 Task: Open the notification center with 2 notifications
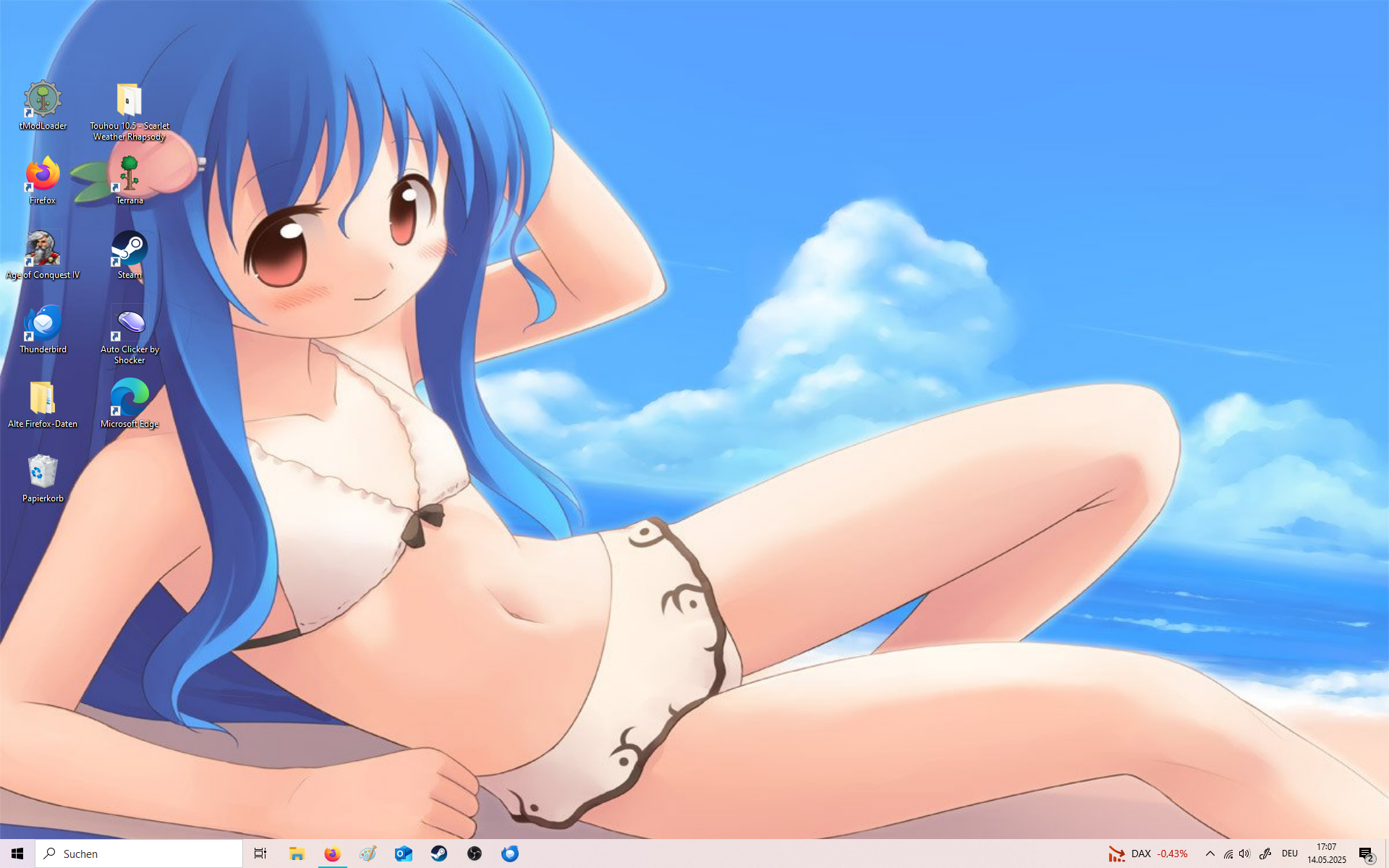[1366, 854]
